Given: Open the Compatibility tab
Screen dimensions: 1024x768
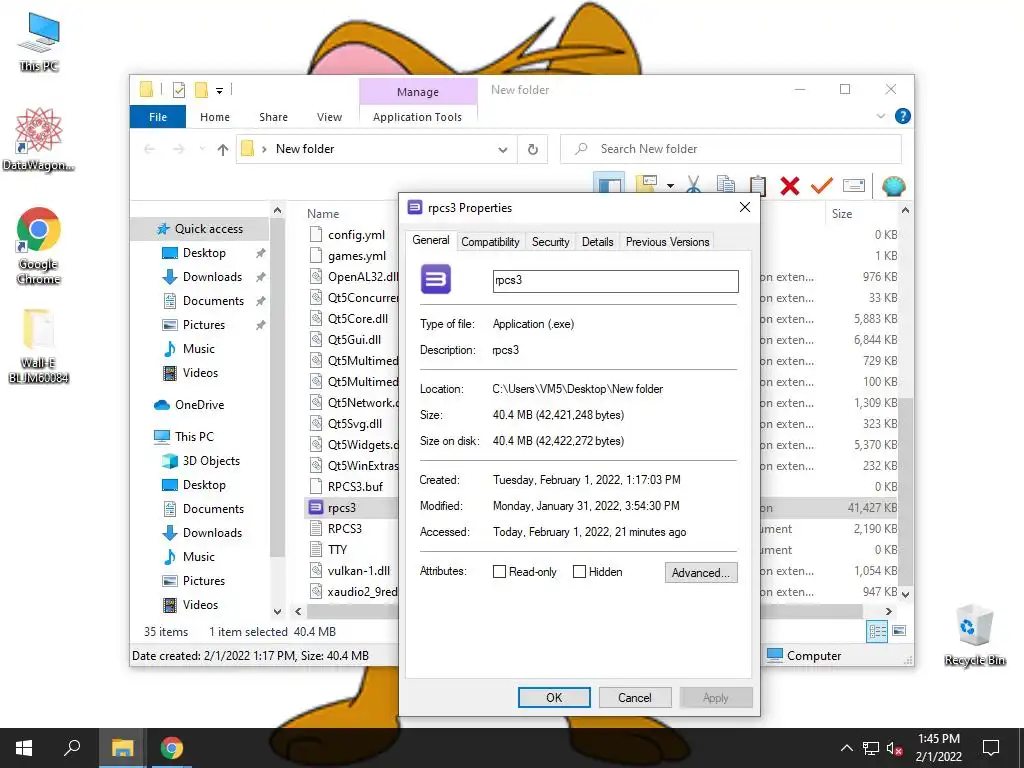Looking at the screenshot, I should click(x=490, y=242).
